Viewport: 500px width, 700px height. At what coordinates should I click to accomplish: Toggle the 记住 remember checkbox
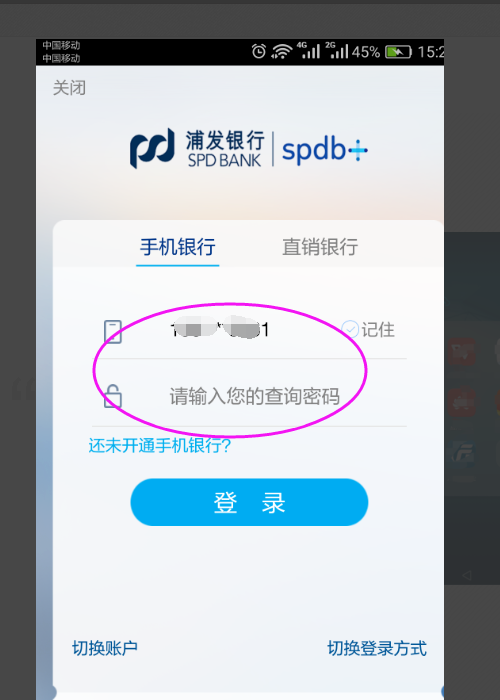point(350,329)
